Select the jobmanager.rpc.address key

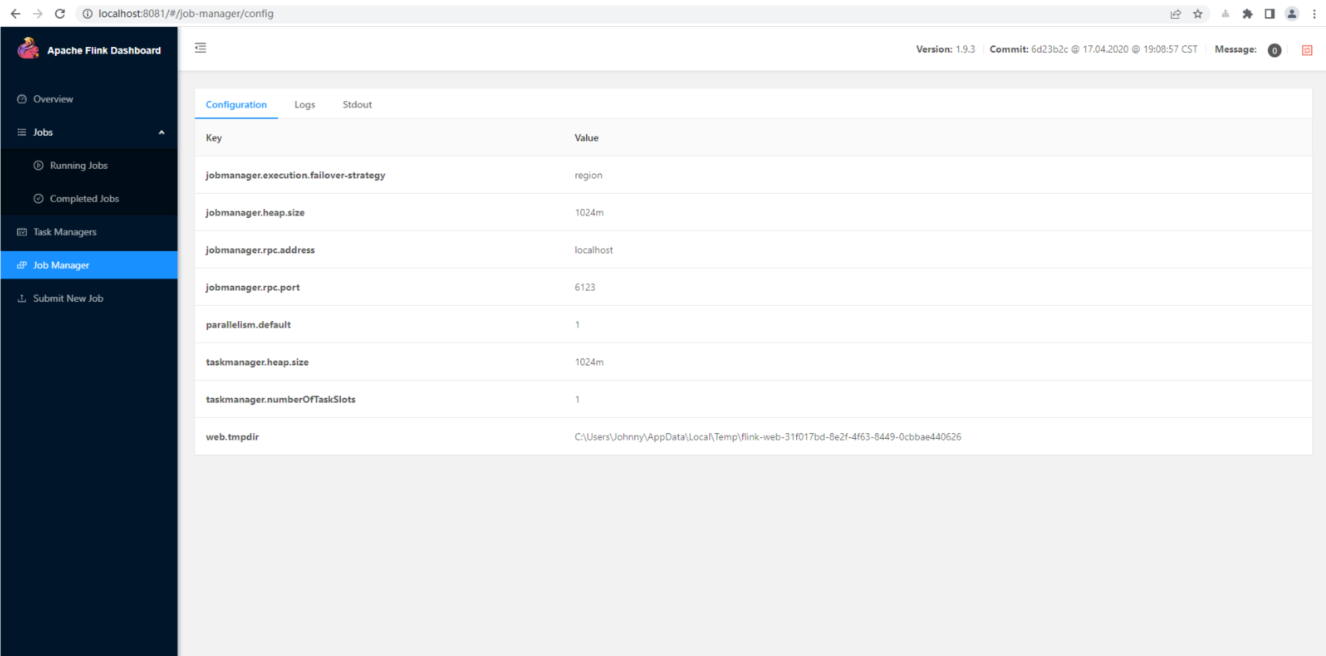tap(260, 250)
